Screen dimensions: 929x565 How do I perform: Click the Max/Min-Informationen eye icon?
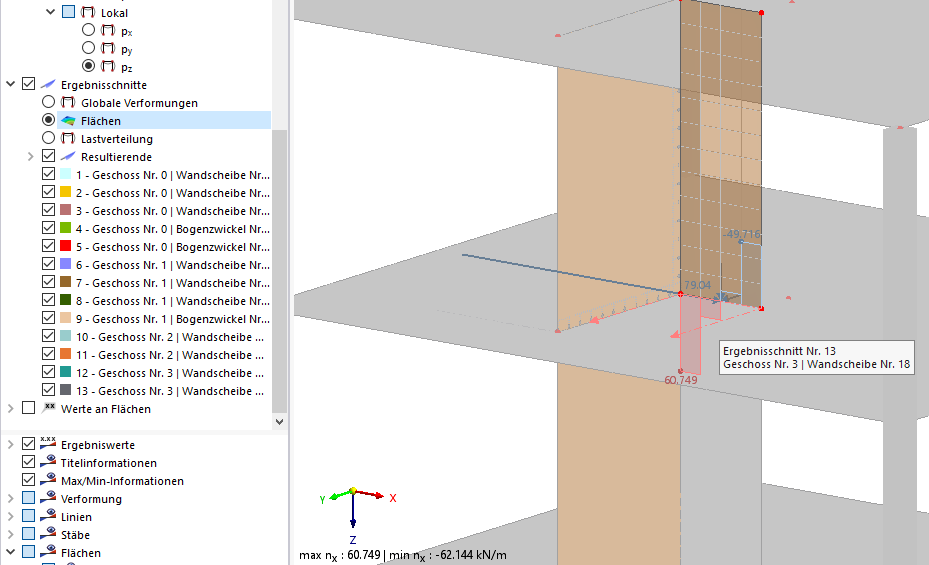click(48, 480)
